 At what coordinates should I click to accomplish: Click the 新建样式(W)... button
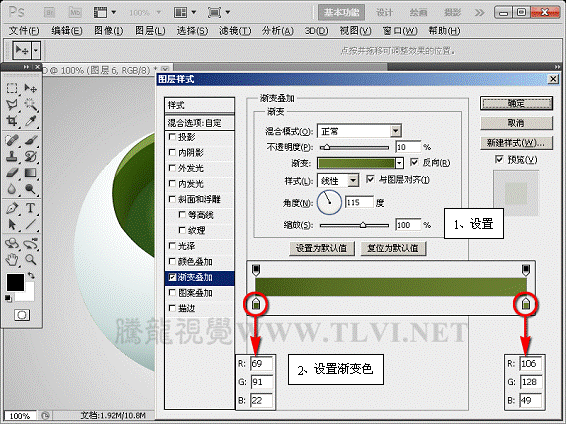coord(516,143)
